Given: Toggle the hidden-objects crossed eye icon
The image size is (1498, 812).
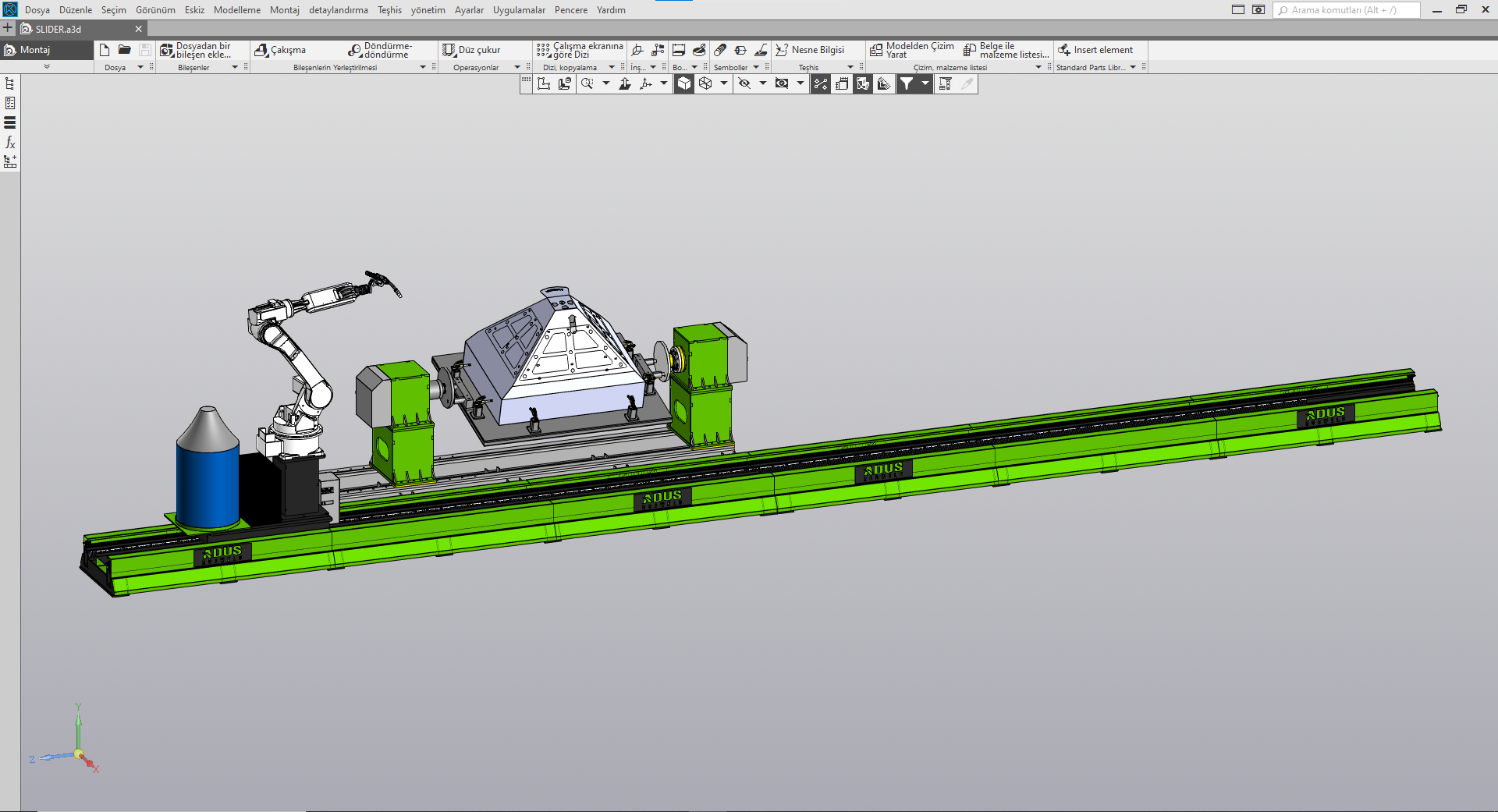Looking at the screenshot, I should tap(744, 83).
